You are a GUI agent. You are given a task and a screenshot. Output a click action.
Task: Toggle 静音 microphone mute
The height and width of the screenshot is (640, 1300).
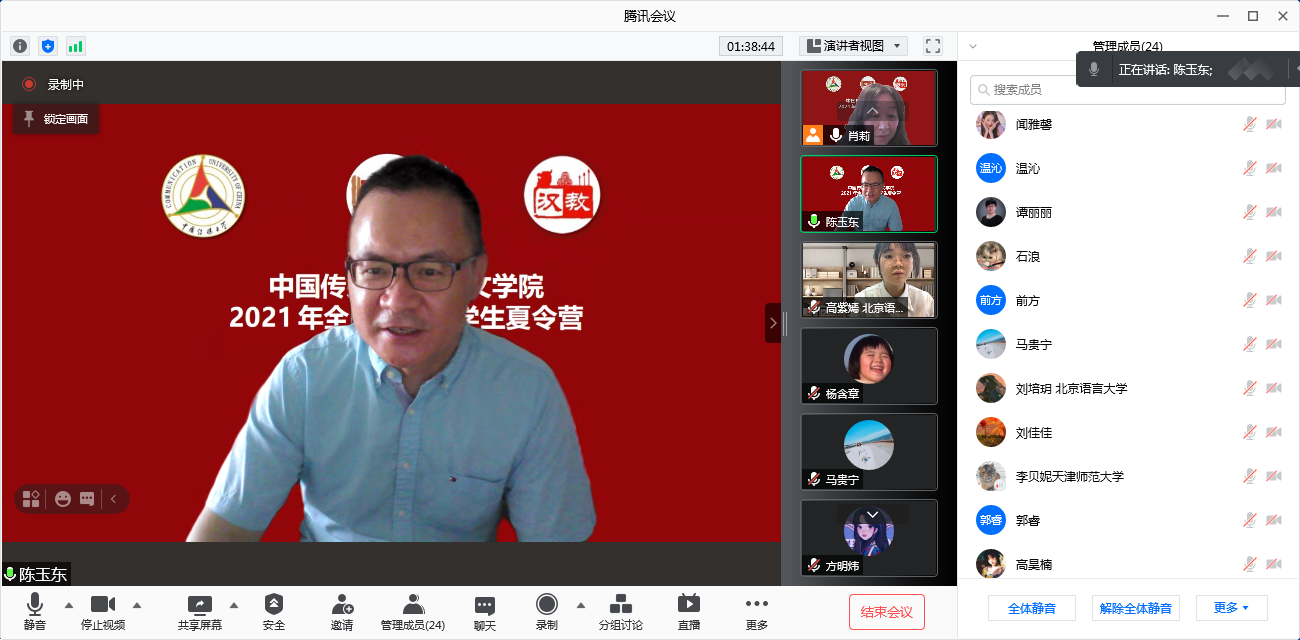click(35, 605)
